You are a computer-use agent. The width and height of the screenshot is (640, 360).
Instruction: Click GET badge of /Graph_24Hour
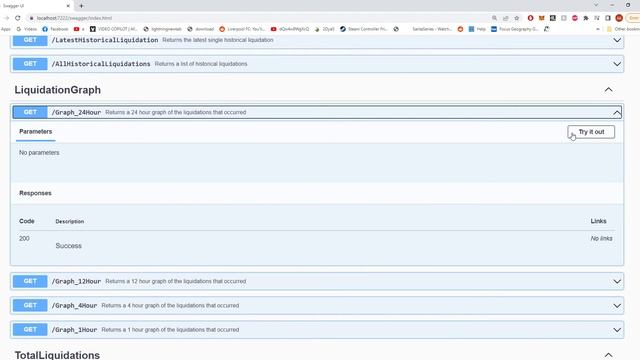point(30,112)
